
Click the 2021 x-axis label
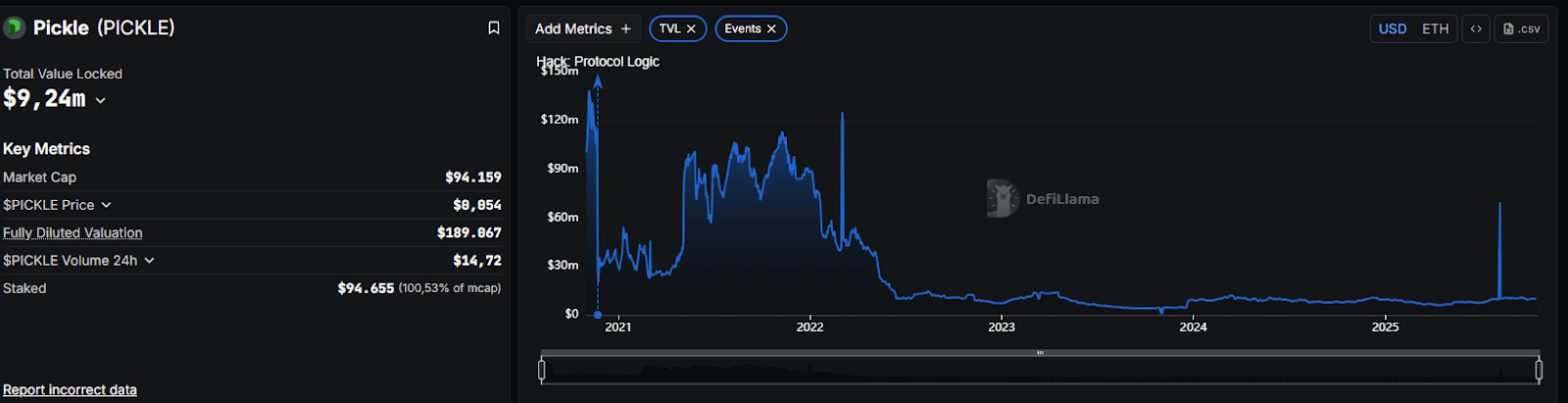click(x=618, y=327)
